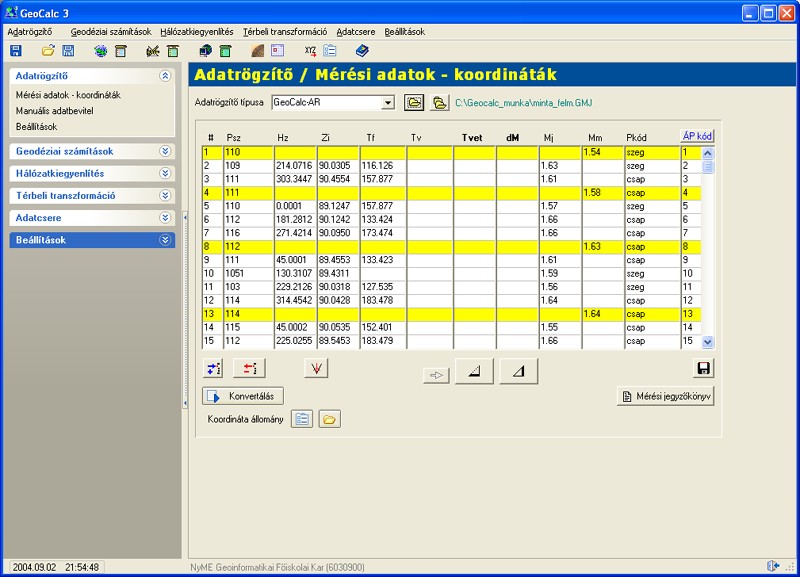Click the light-blue save-as floppy toolbar icon
The width and height of the screenshot is (800, 577).
(x=68, y=51)
